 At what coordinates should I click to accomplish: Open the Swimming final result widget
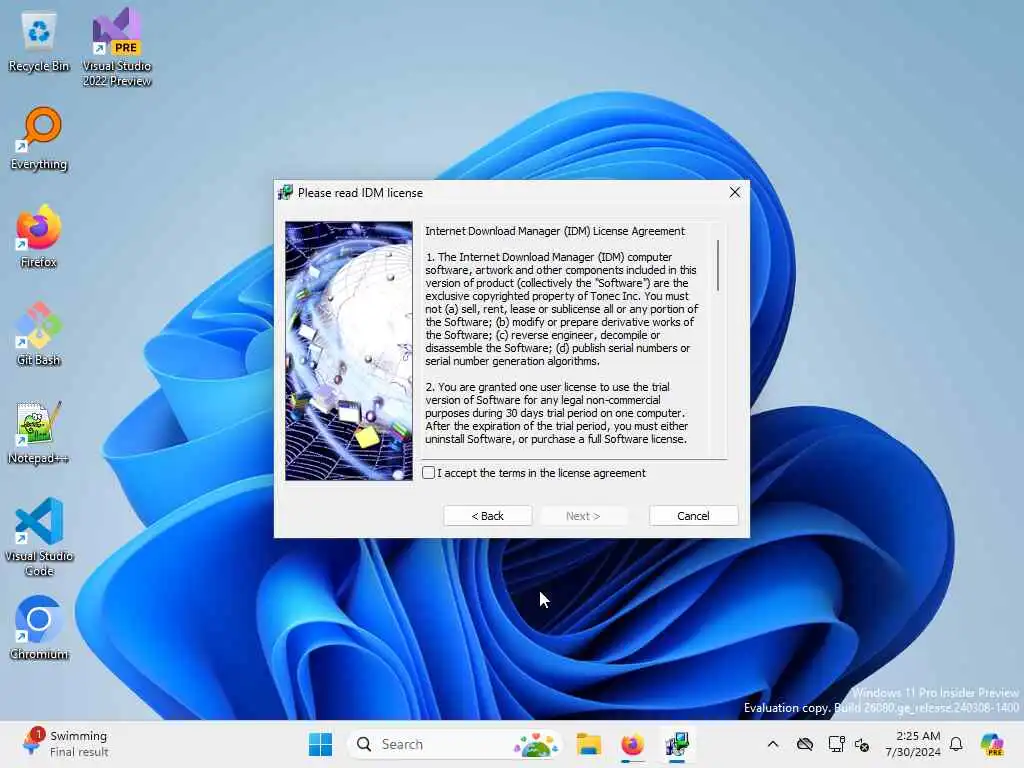pyautogui.click(x=65, y=744)
